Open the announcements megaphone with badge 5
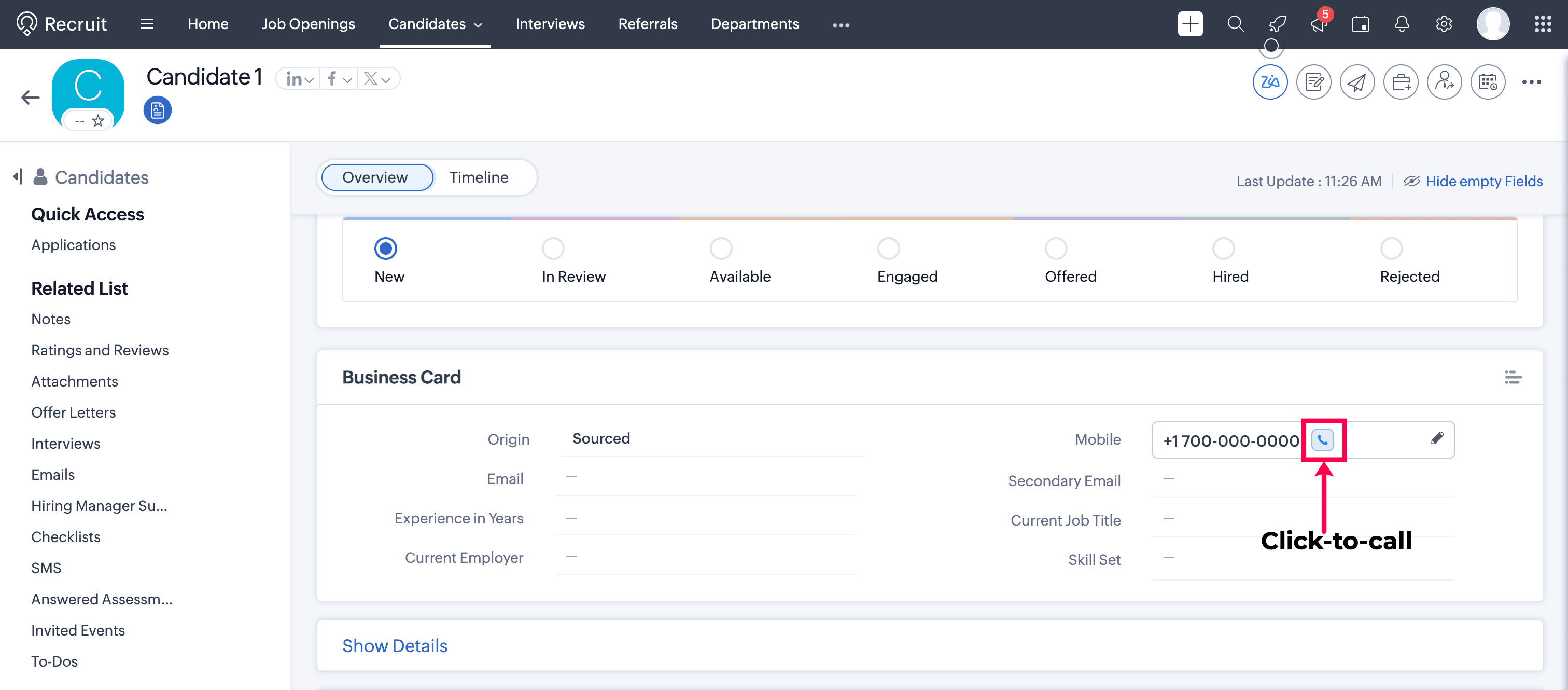The image size is (1568, 690). tap(1319, 24)
